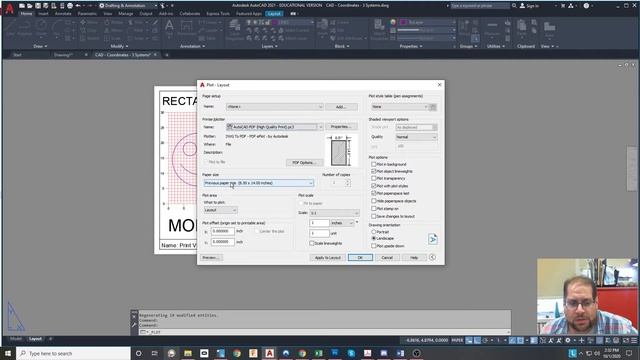Switch to the Insert ribbon tab
640x360 pixels.
[x=43, y=13]
